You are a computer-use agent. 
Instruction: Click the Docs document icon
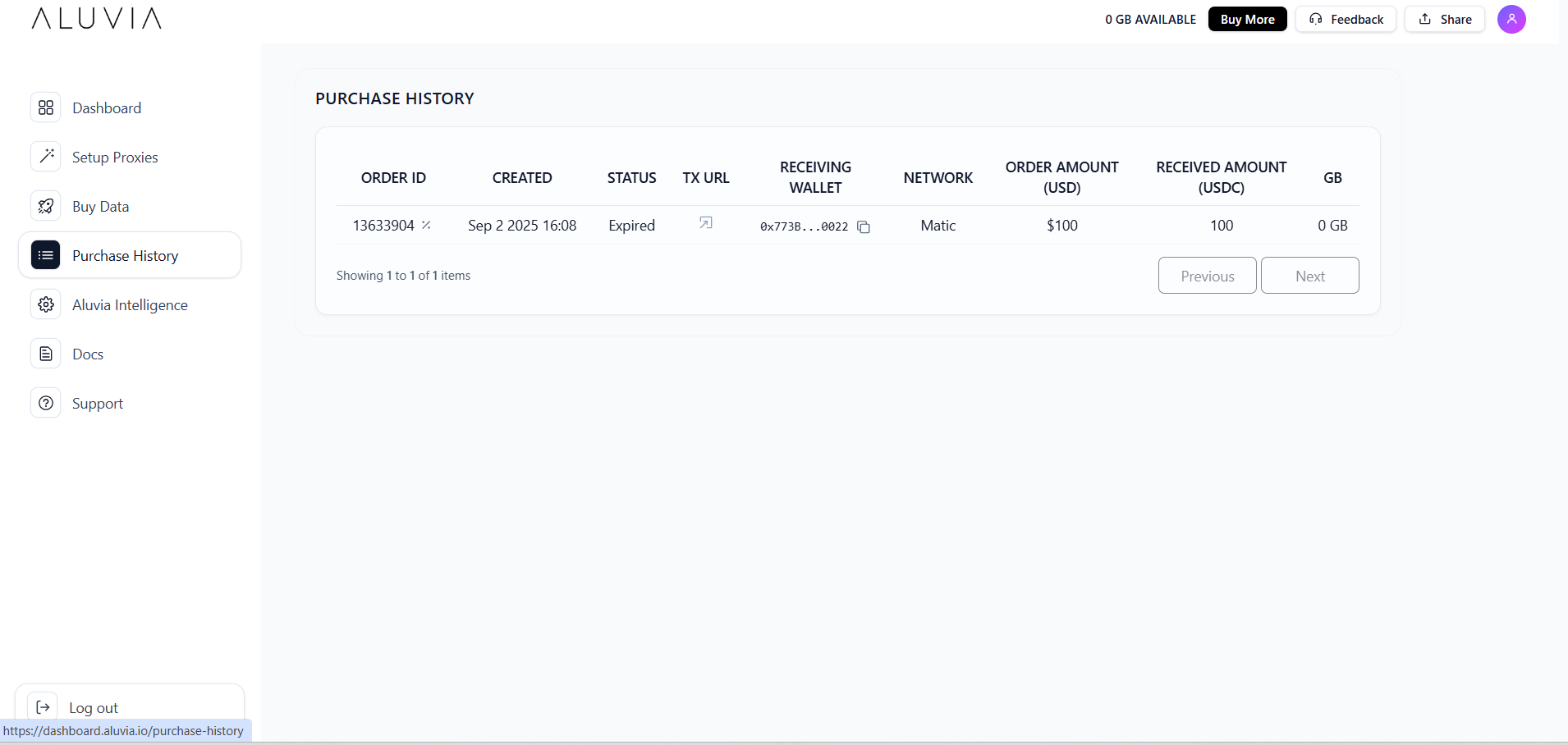[46, 353]
